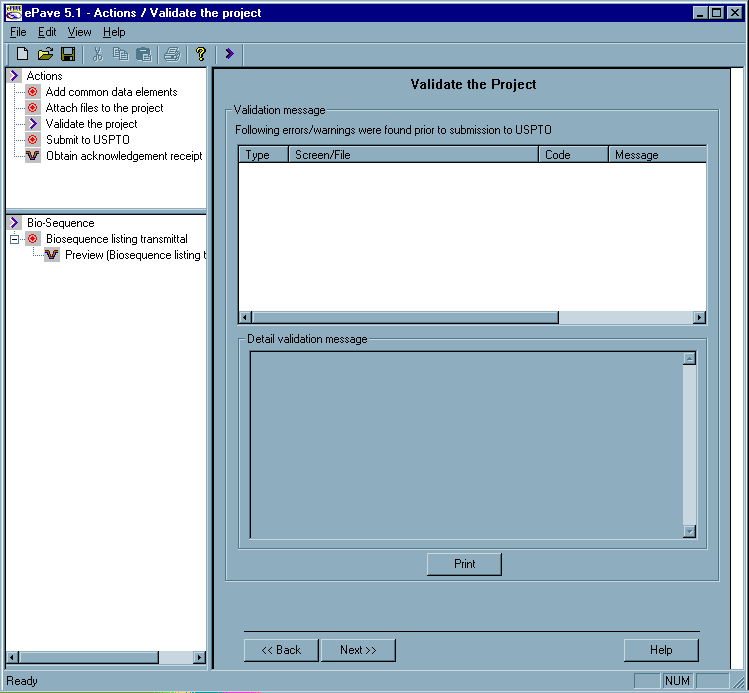Click the arrow icon next to Actions root
Image resolution: width=749 pixels, height=693 pixels.
point(14,75)
